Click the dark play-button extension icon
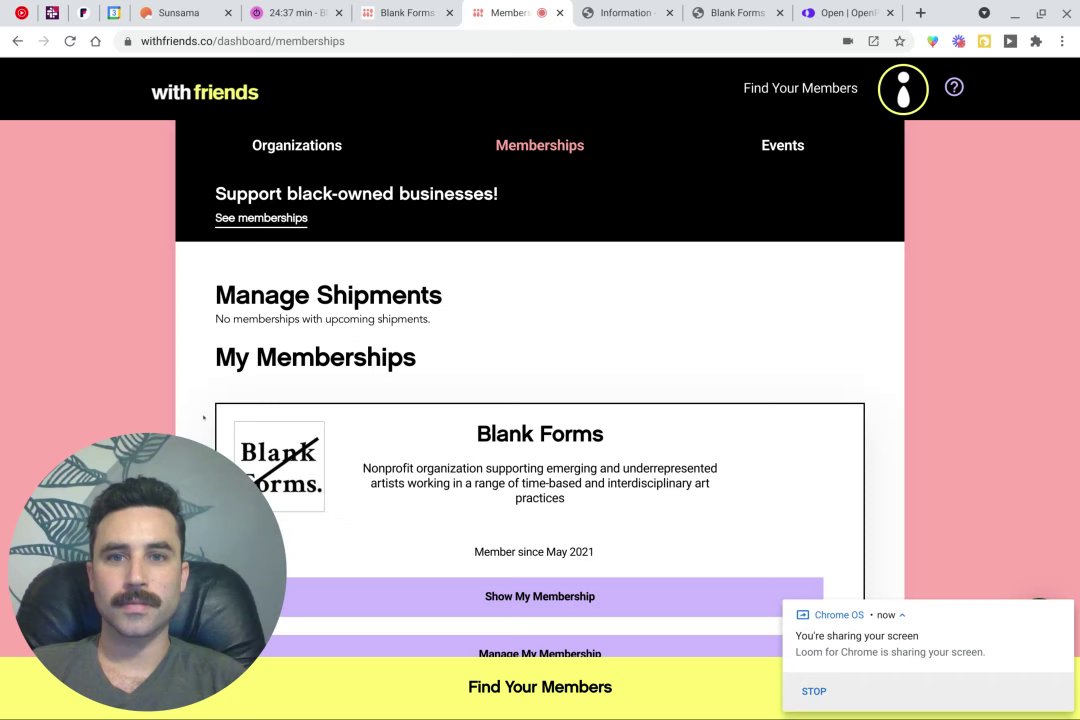Screen dimensions: 1080x720 1010,41
